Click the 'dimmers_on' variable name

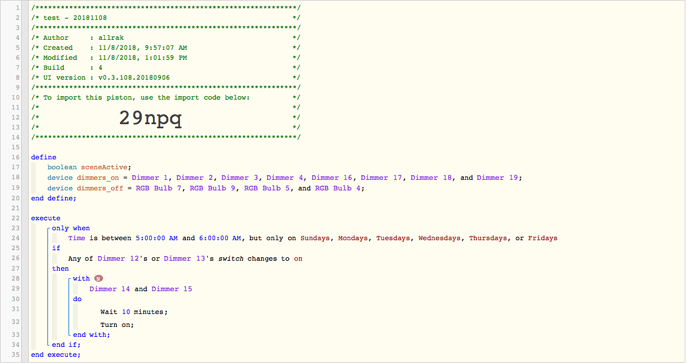coord(98,178)
